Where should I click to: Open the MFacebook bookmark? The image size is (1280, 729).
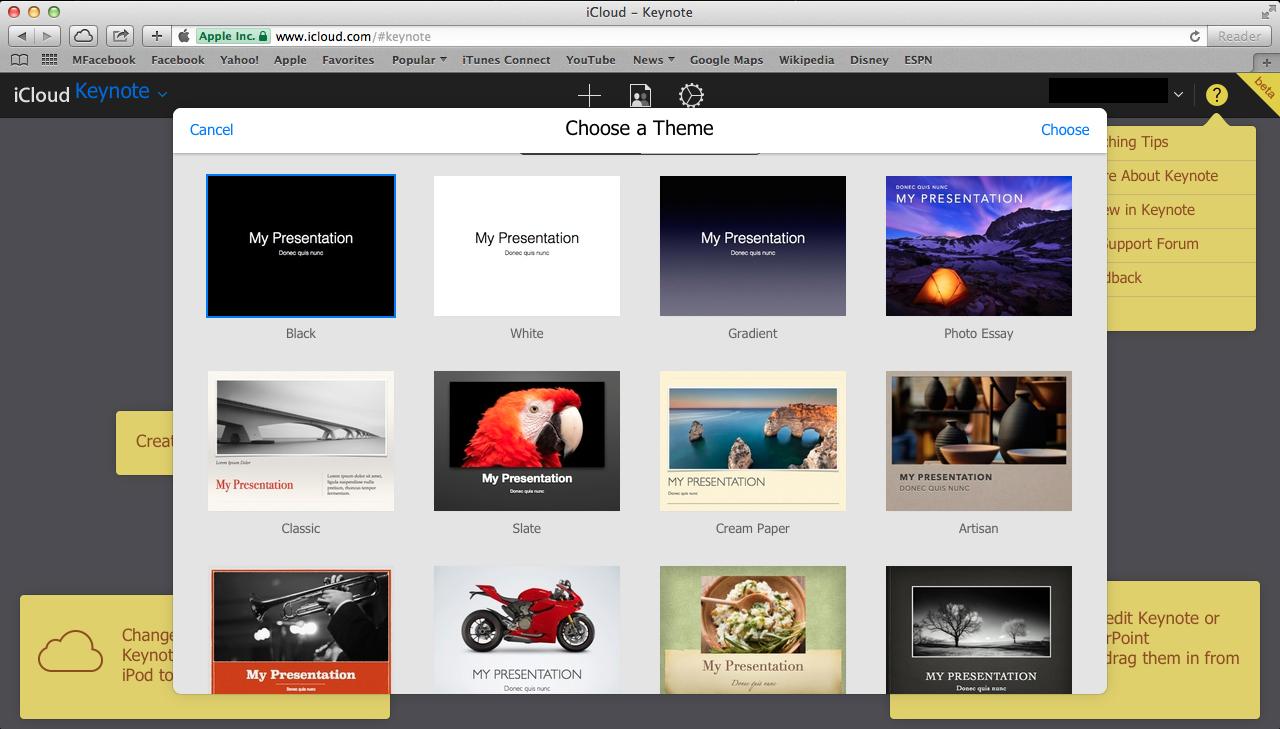click(104, 60)
